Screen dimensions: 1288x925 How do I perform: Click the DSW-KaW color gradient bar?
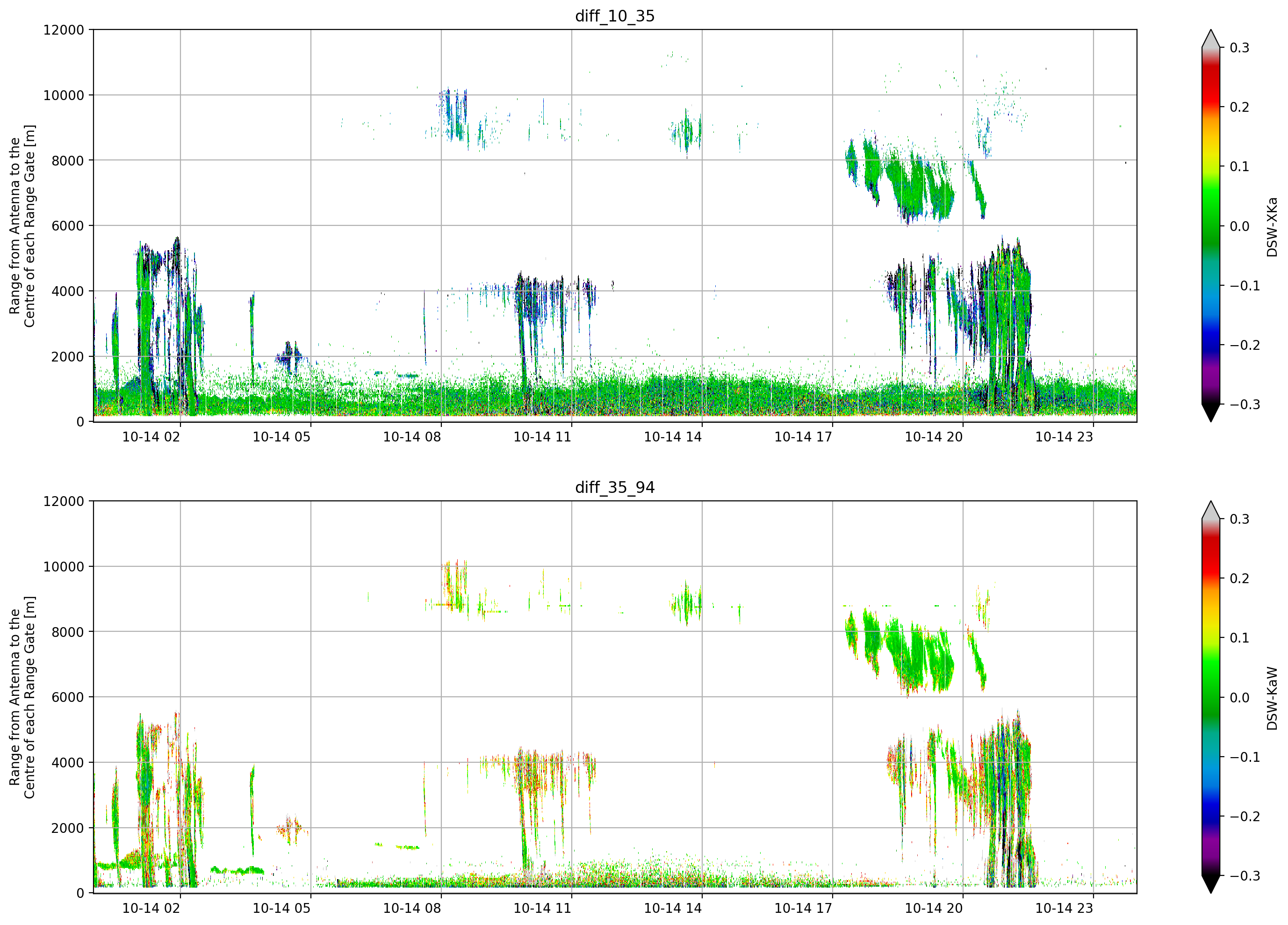tap(1211, 698)
